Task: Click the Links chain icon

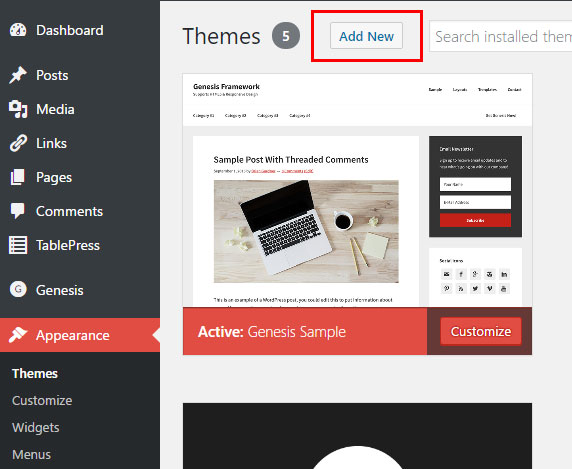Action: point(18,143)
